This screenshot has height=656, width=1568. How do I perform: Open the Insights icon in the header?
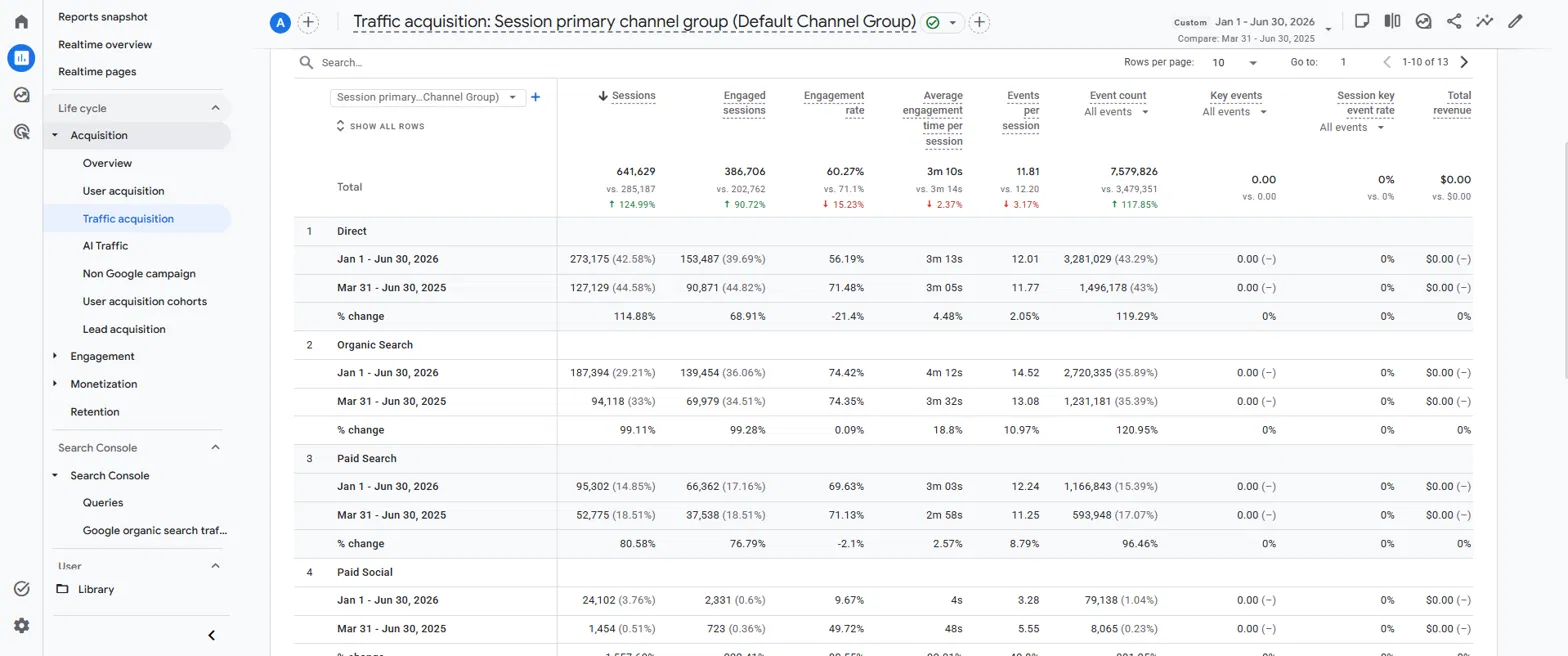coord(1423,21)
